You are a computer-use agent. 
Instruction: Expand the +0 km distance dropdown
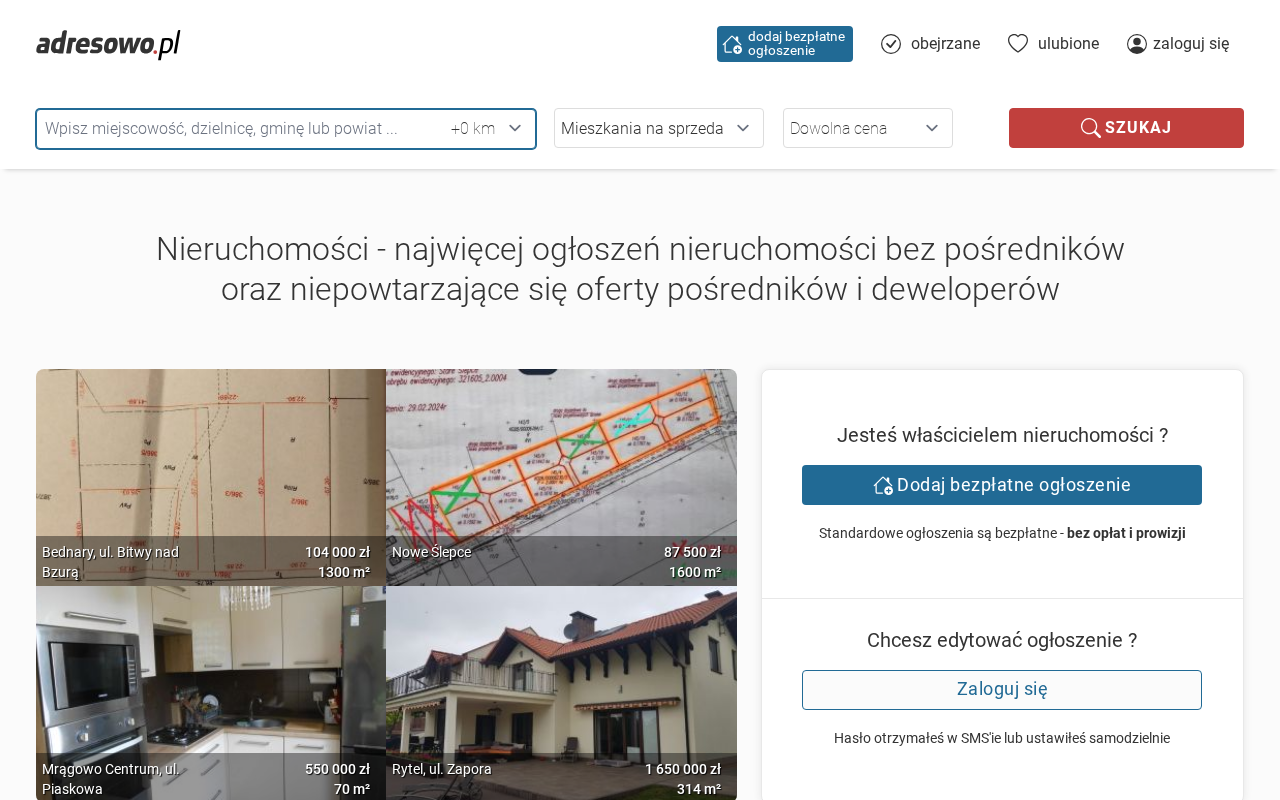coord(487,128)
